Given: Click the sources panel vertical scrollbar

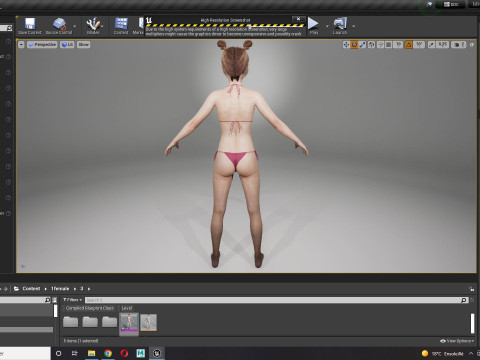Looking at the screenshot, I should pyautogui.click(x=55, y=311).
